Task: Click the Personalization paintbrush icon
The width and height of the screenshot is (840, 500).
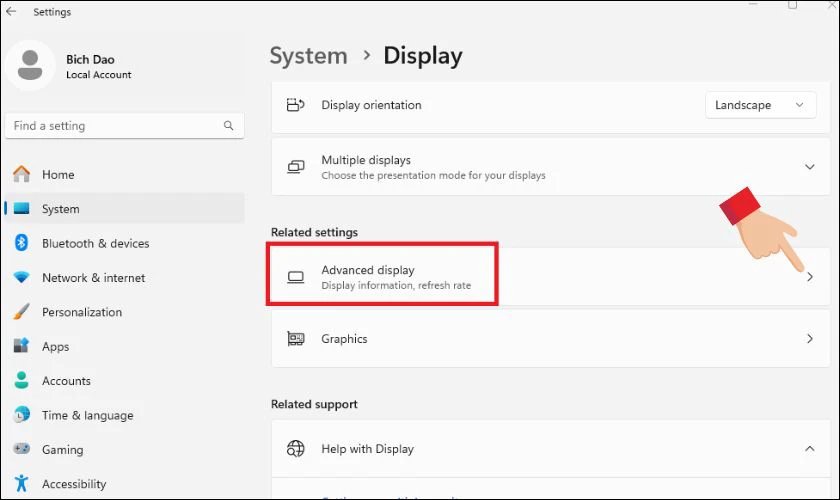Action: [21, 312]
